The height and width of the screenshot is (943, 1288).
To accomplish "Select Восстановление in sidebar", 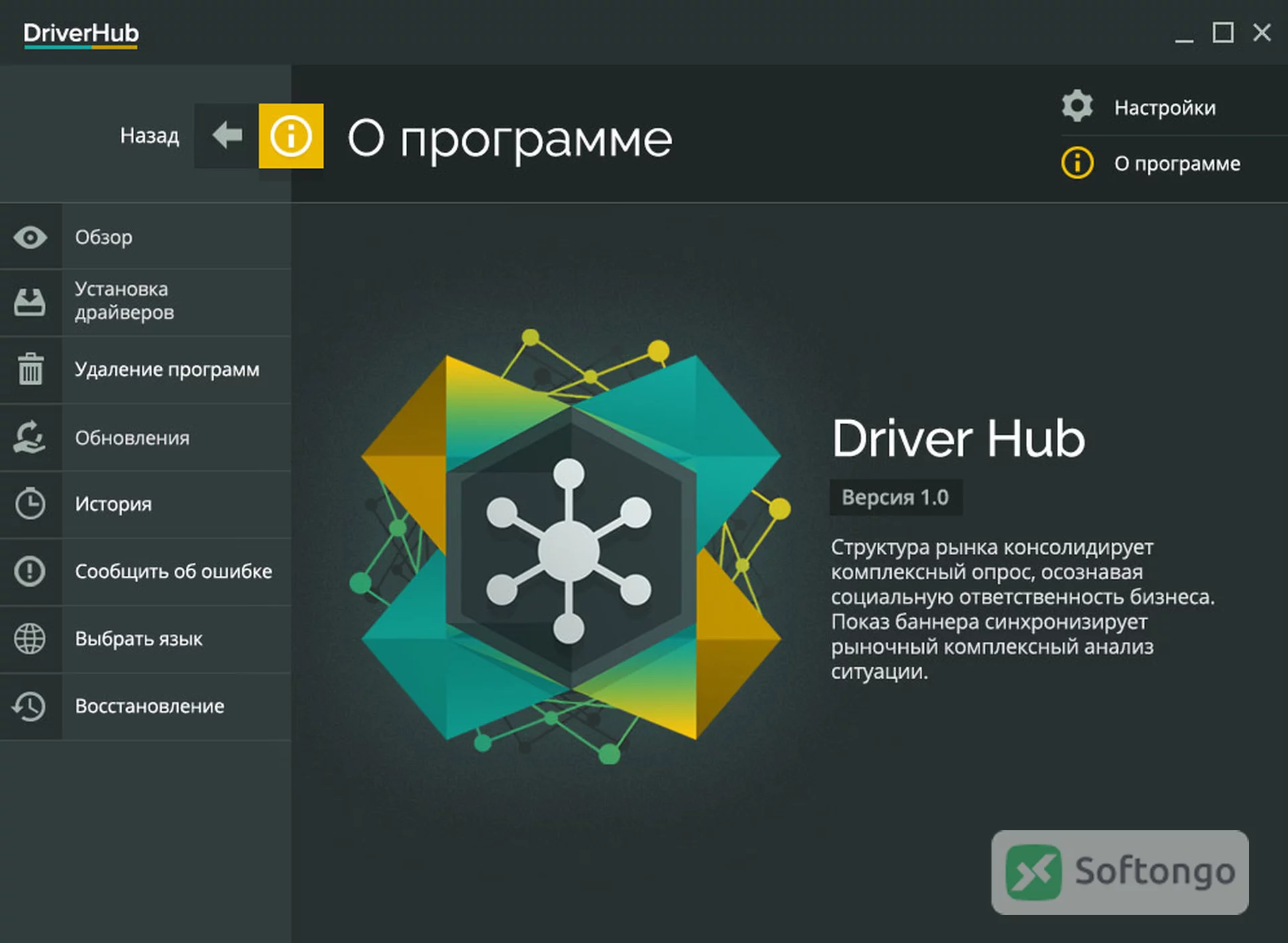I will tap(146, 707).
